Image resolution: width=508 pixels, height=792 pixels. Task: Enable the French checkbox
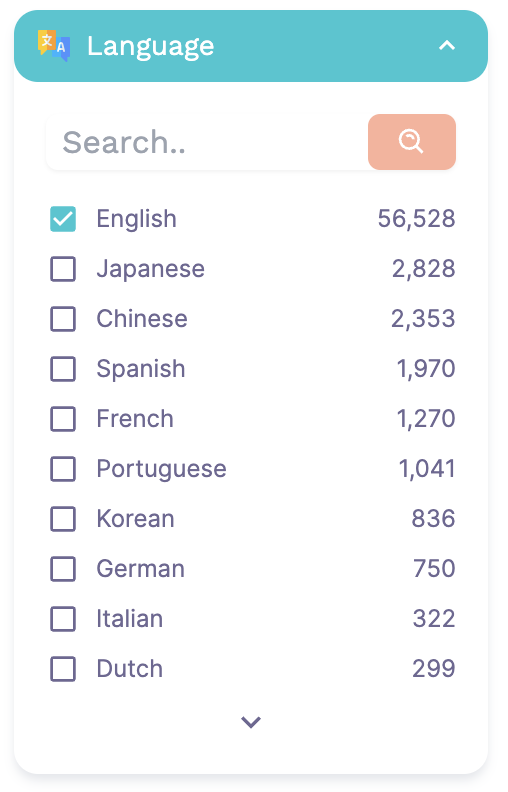point(63,419)
